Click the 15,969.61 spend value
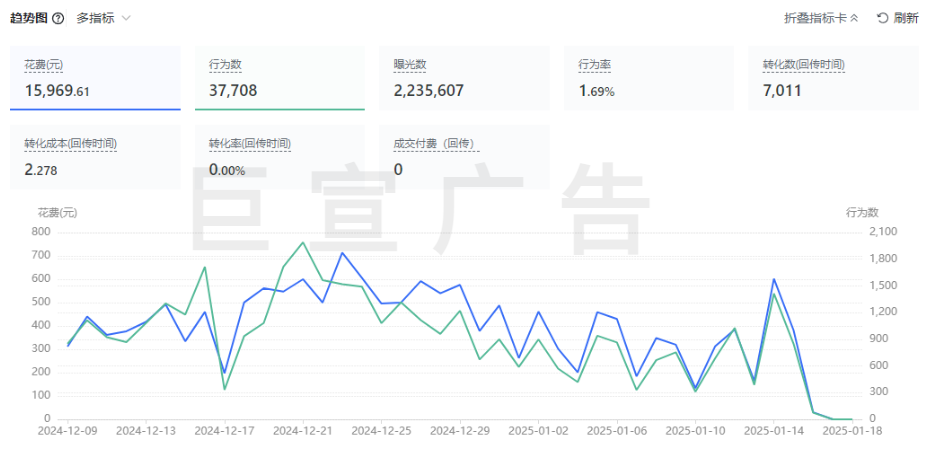Image resolution: width=927 pixels, height=456 pixels. [x=57, y=91]
